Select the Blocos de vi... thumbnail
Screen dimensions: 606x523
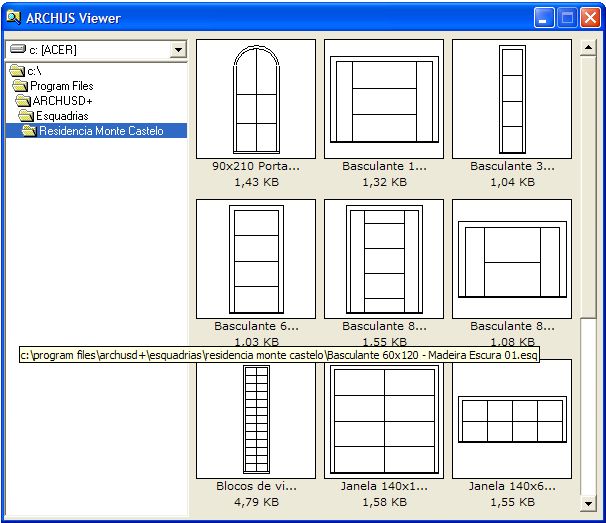click(x=256, y=419)
